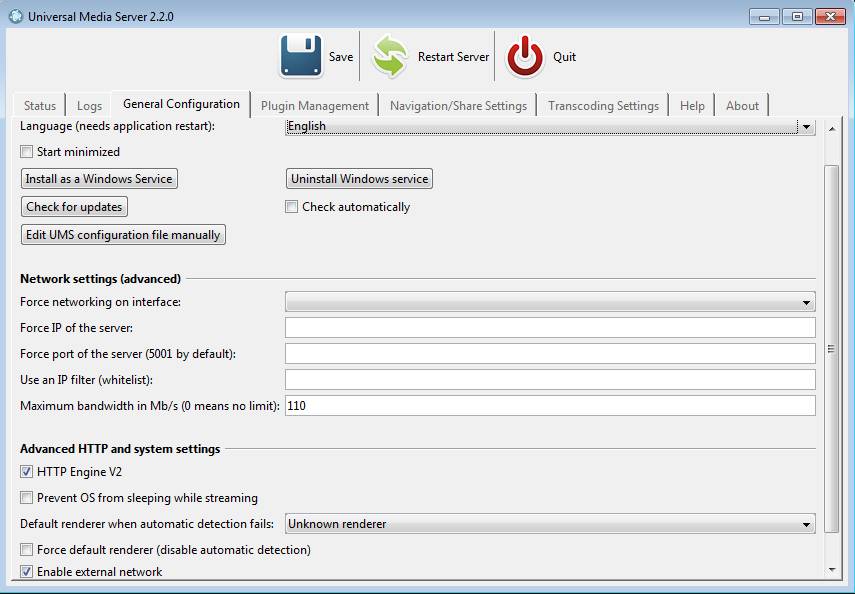Click the Use an IP filter whitelist field
Viewport: 855px width, 594px height.
(x=550, y=380)
